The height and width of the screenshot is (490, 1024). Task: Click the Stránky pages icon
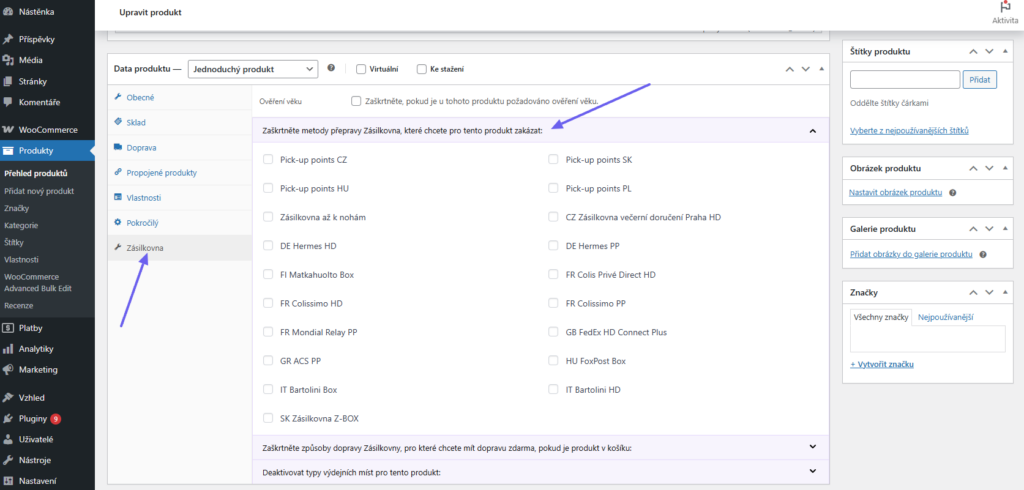8,82
